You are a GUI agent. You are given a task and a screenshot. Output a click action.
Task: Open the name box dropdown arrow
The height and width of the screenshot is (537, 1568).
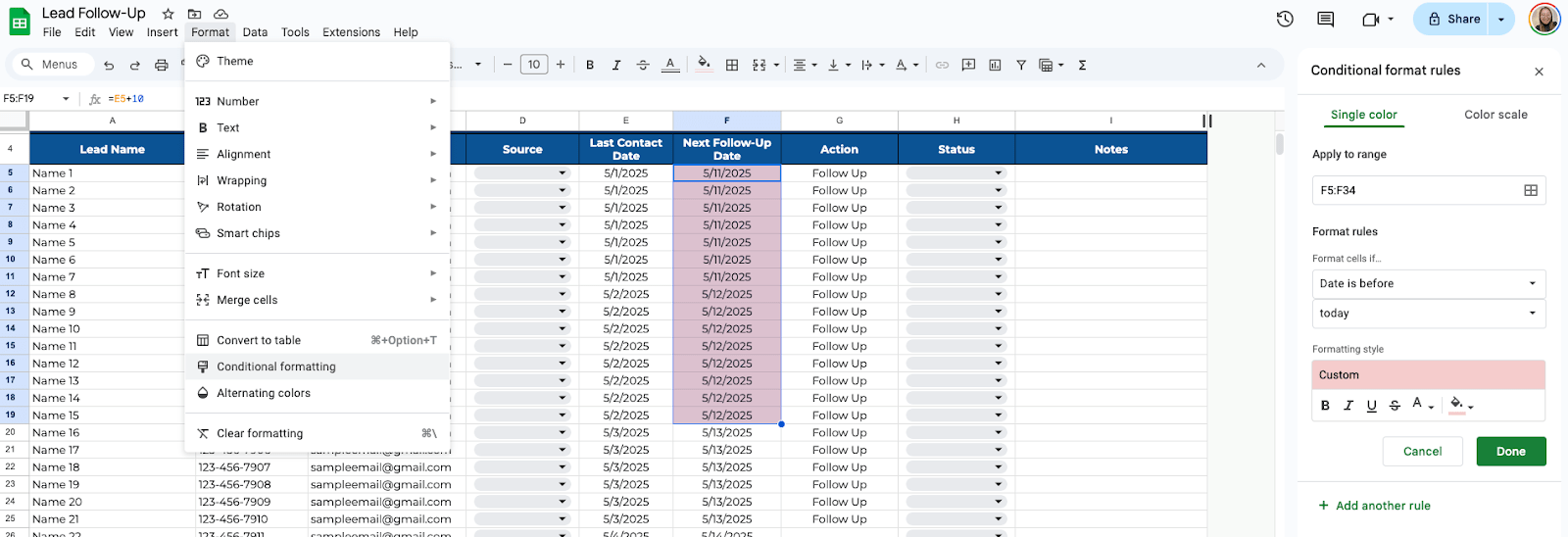(x=66, y=99)
